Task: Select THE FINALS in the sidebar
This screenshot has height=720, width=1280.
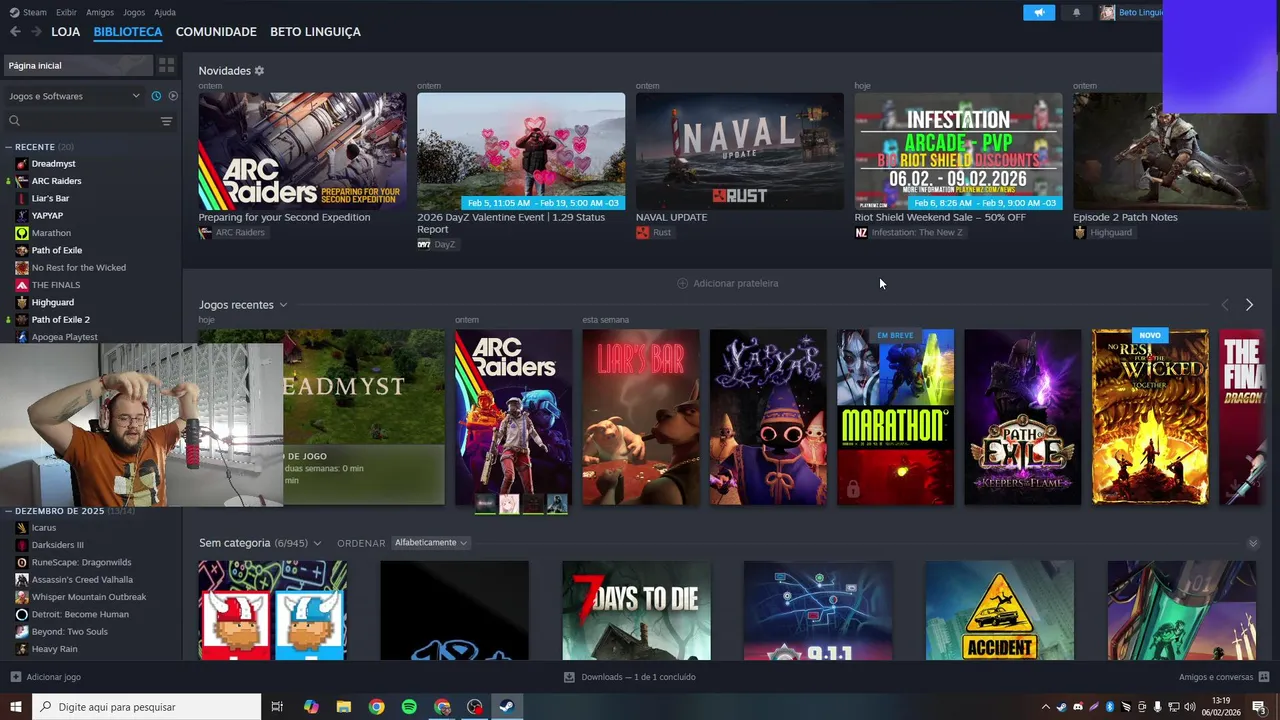Action: (x=55, y=285)
